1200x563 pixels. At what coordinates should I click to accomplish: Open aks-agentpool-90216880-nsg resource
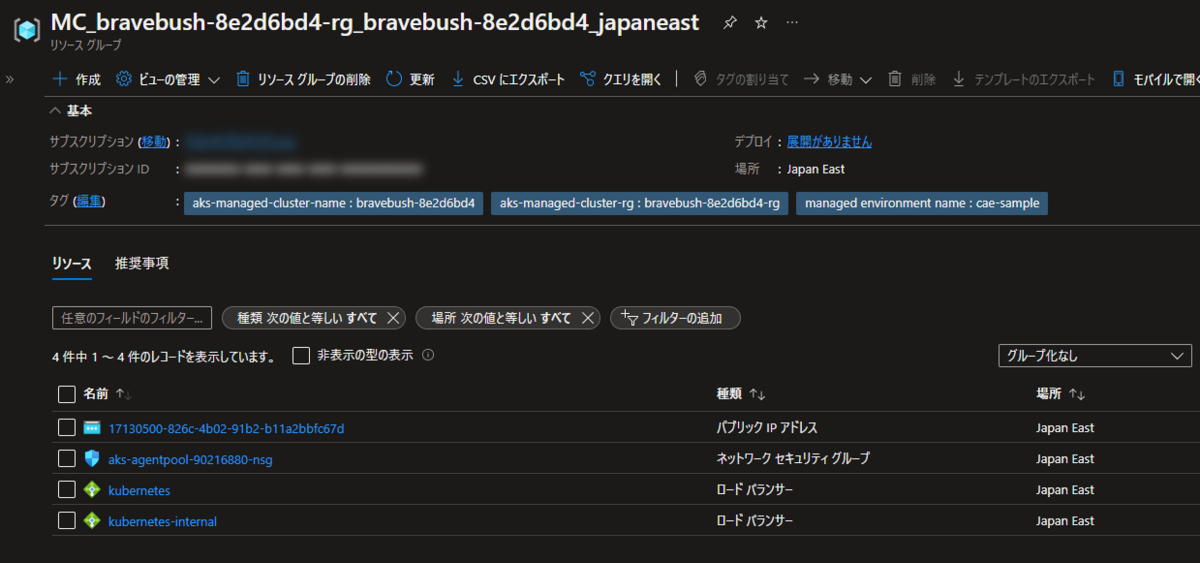(x=190, y=459)
